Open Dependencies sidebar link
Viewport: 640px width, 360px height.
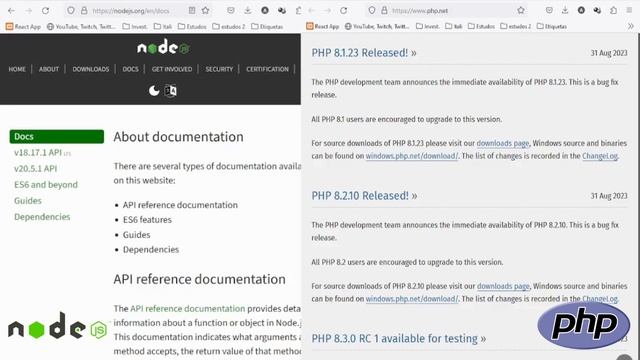42,217
